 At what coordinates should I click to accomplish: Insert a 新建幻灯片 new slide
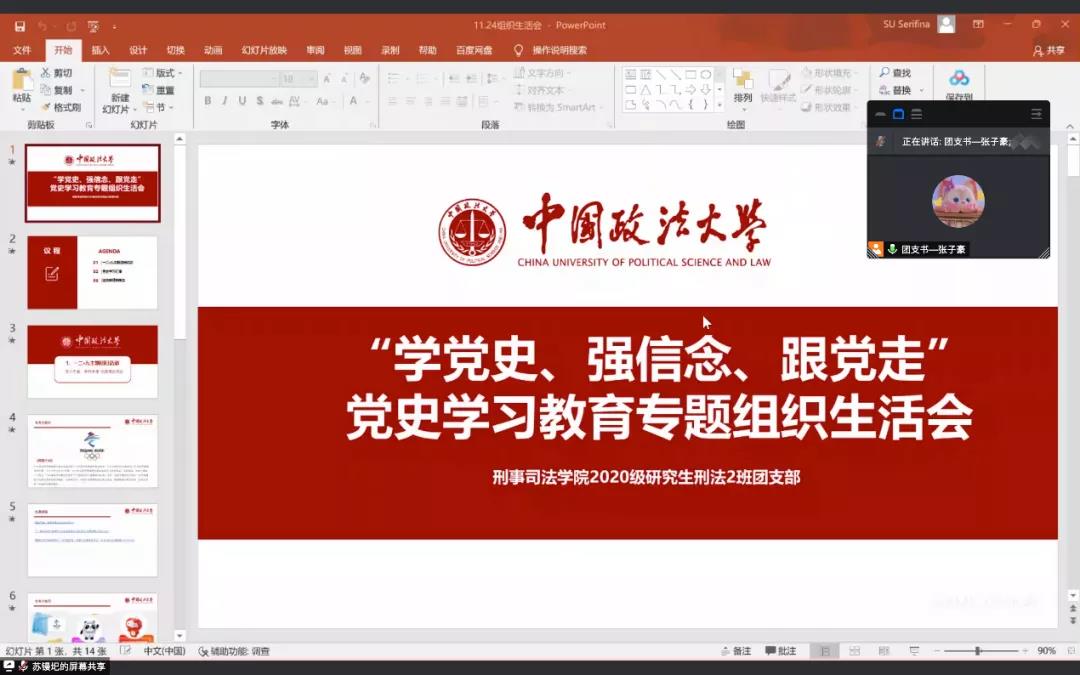[x=120, y=91]
